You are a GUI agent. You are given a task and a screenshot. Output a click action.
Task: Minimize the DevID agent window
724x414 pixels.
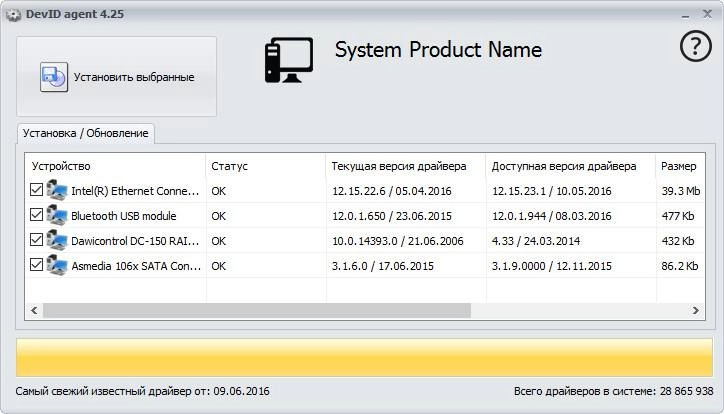(x=686, y=15)
